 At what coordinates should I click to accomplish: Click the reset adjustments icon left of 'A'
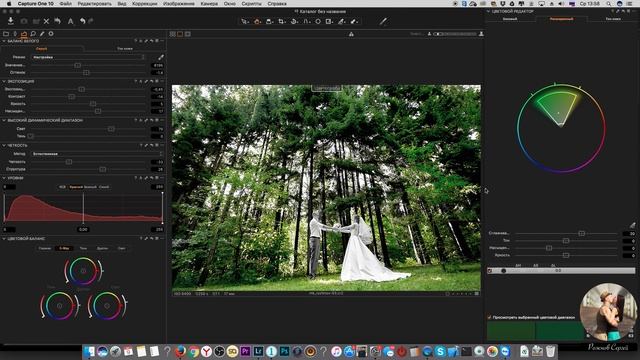58,21
